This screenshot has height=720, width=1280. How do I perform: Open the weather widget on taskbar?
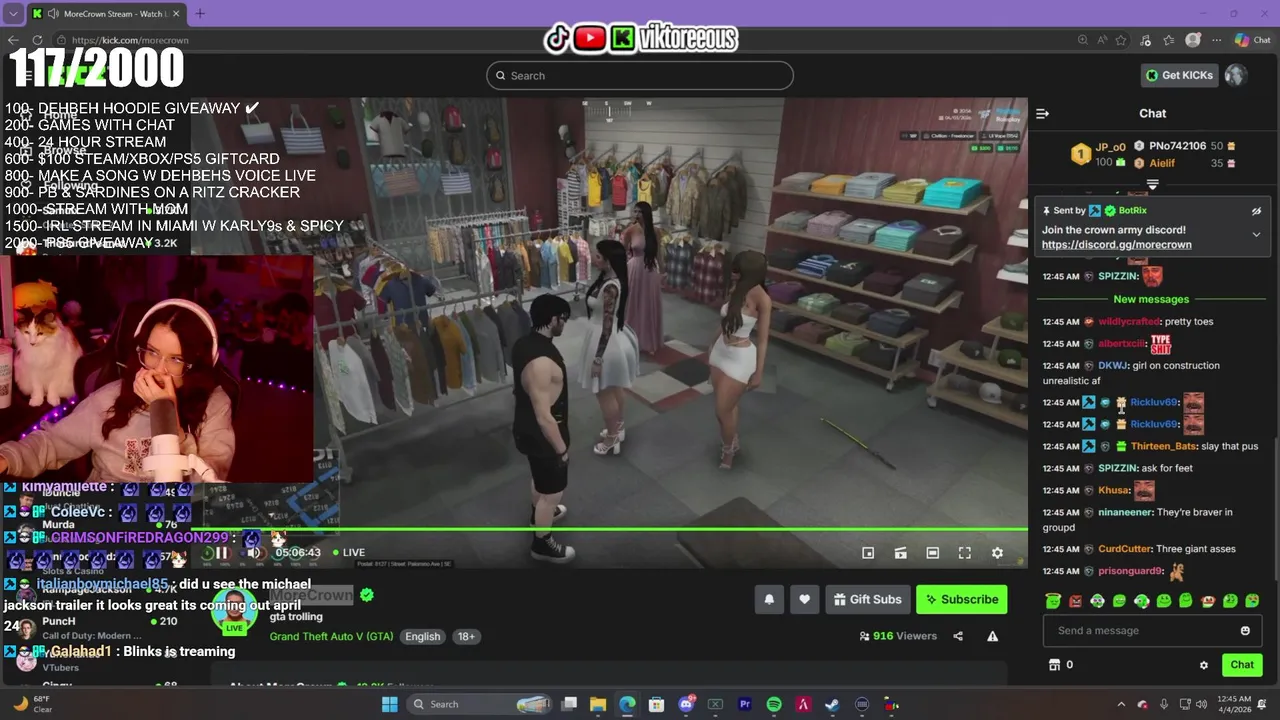(32, 704)
